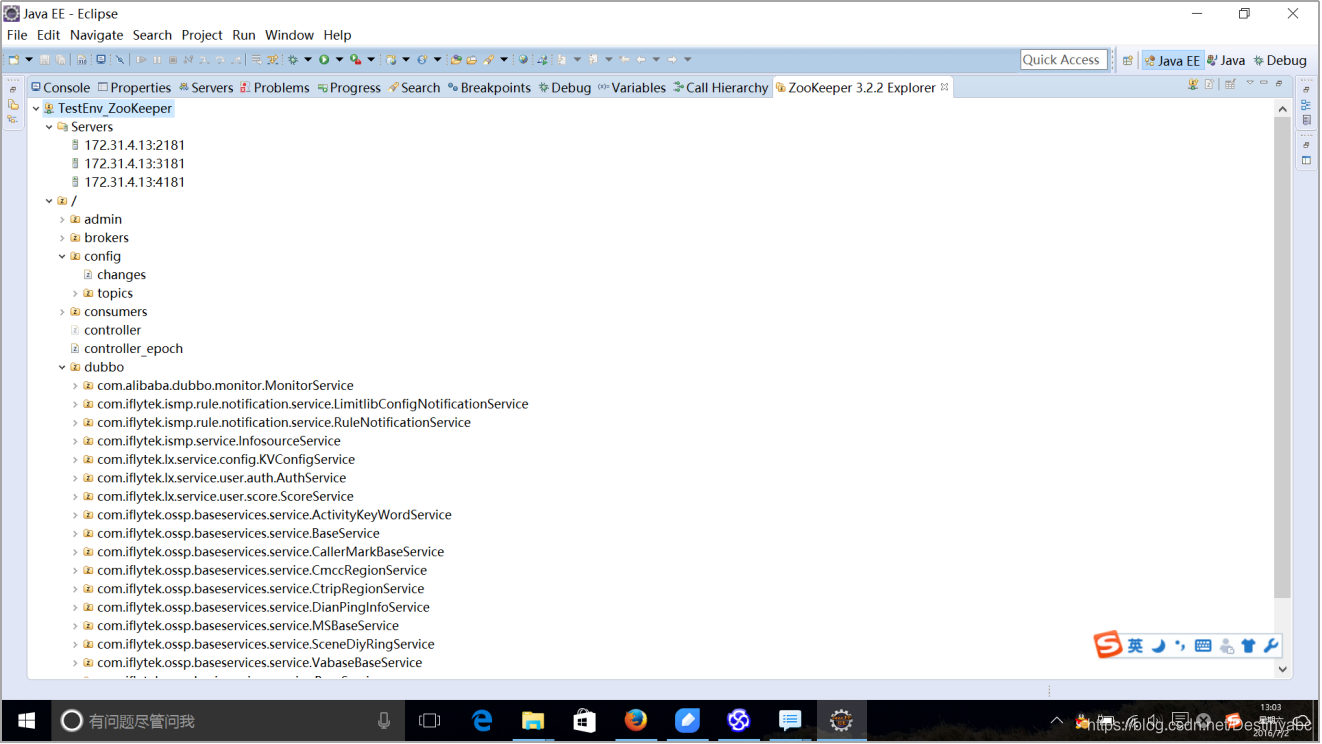1322x744 pixels.
Task: Open Microsoft Edge from the taskbar
Action: [x=482, y=720]
